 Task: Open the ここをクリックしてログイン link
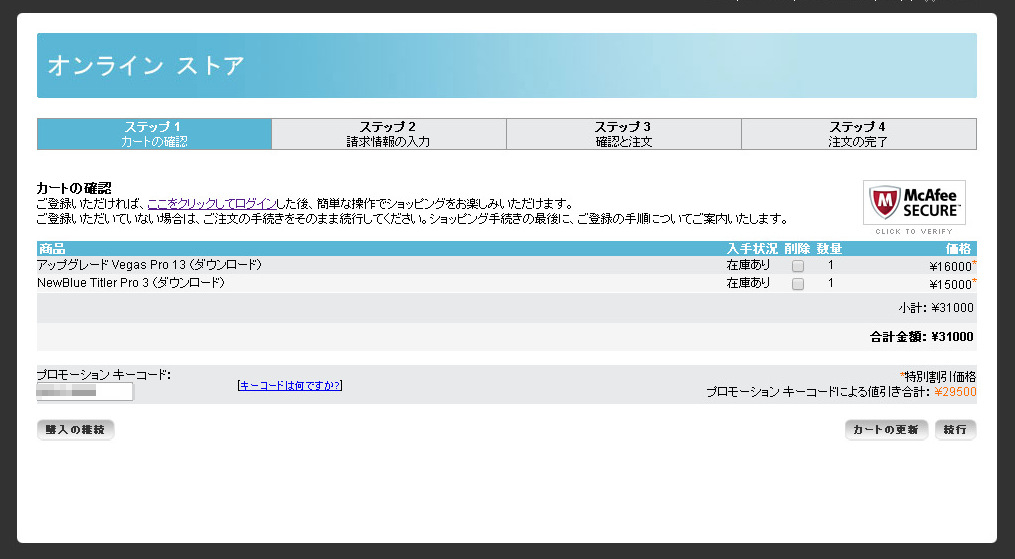[212, 204]
